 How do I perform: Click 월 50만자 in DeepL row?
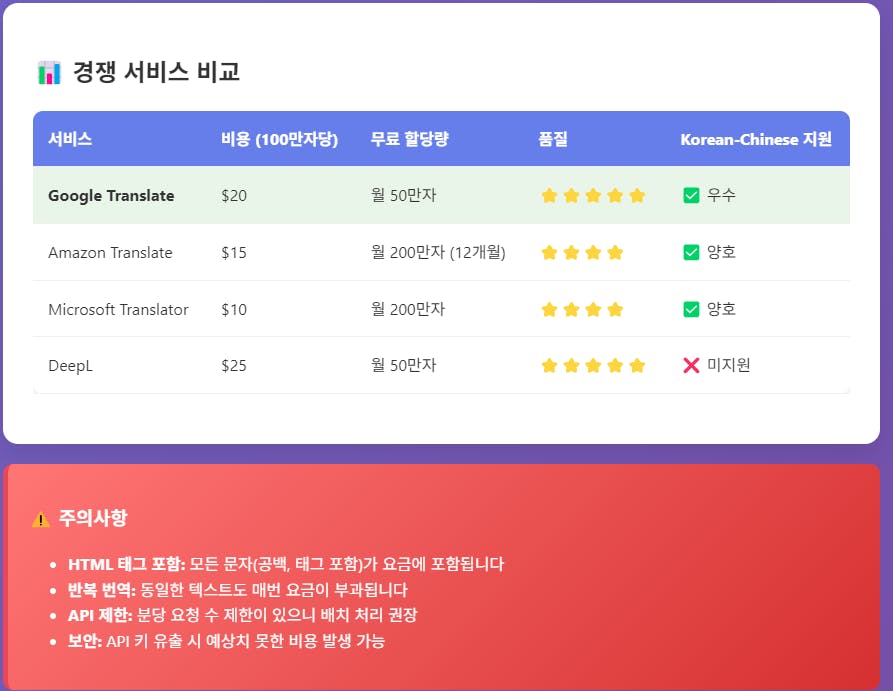(404, 365)
